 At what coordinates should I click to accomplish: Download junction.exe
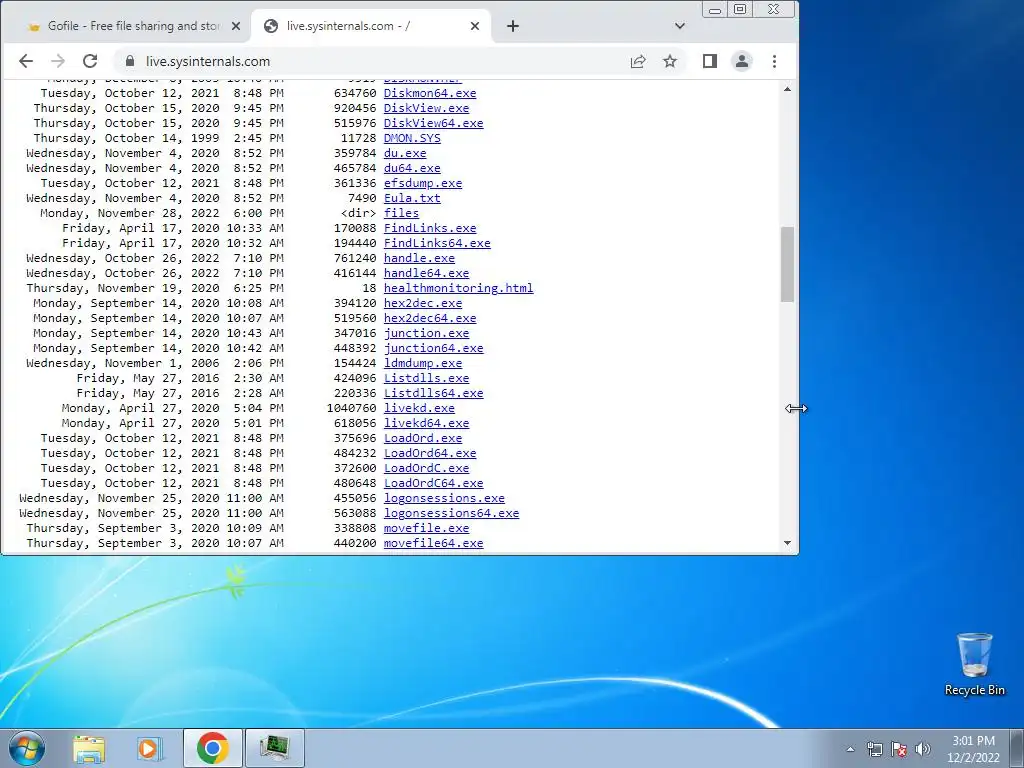click(426, 333)
